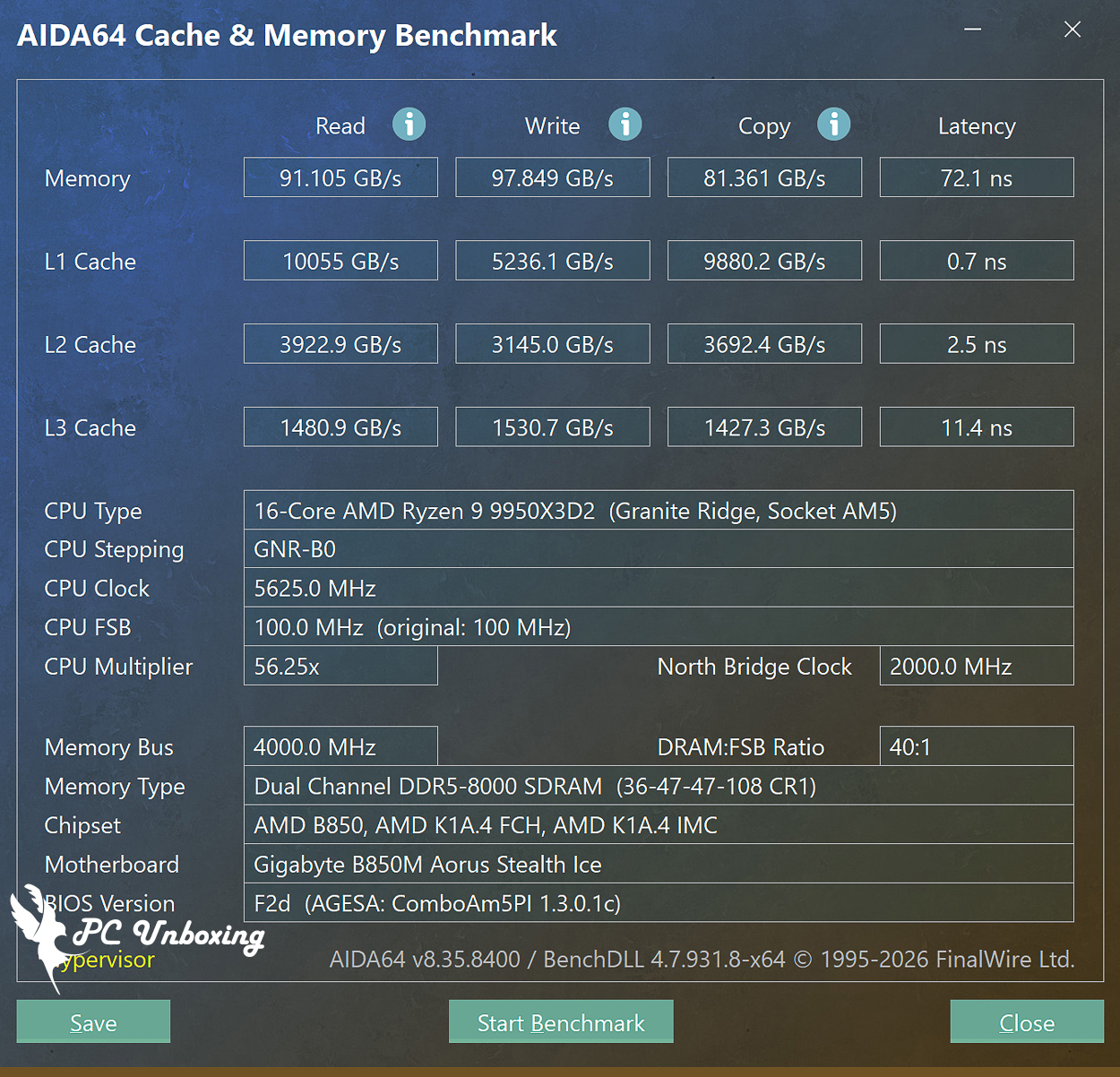Click the Memory row label
1120x1077 pixels.
(x=88, y=178)
